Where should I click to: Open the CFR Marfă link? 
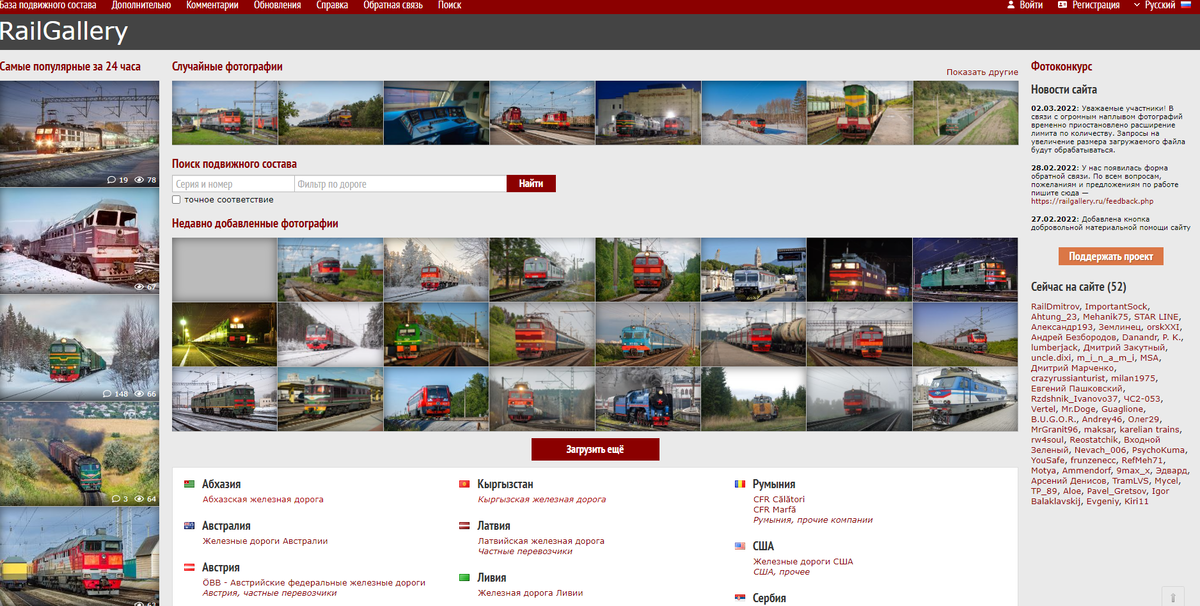point(775,510)
